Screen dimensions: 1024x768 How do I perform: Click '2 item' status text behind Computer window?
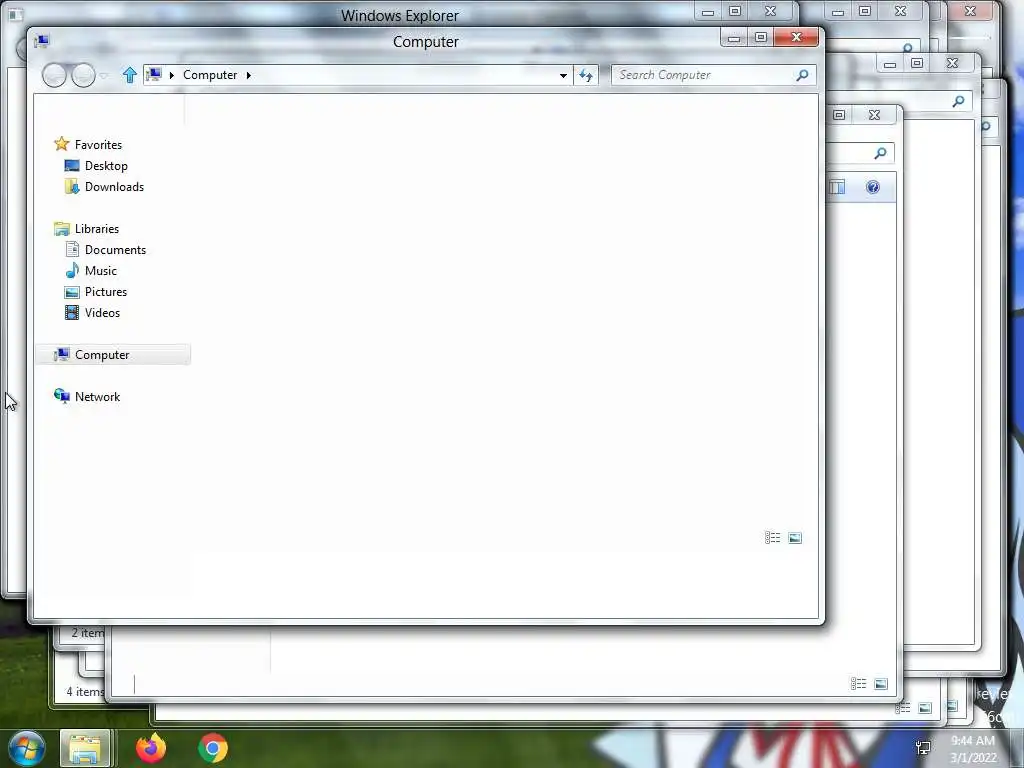tap(88, 633)
